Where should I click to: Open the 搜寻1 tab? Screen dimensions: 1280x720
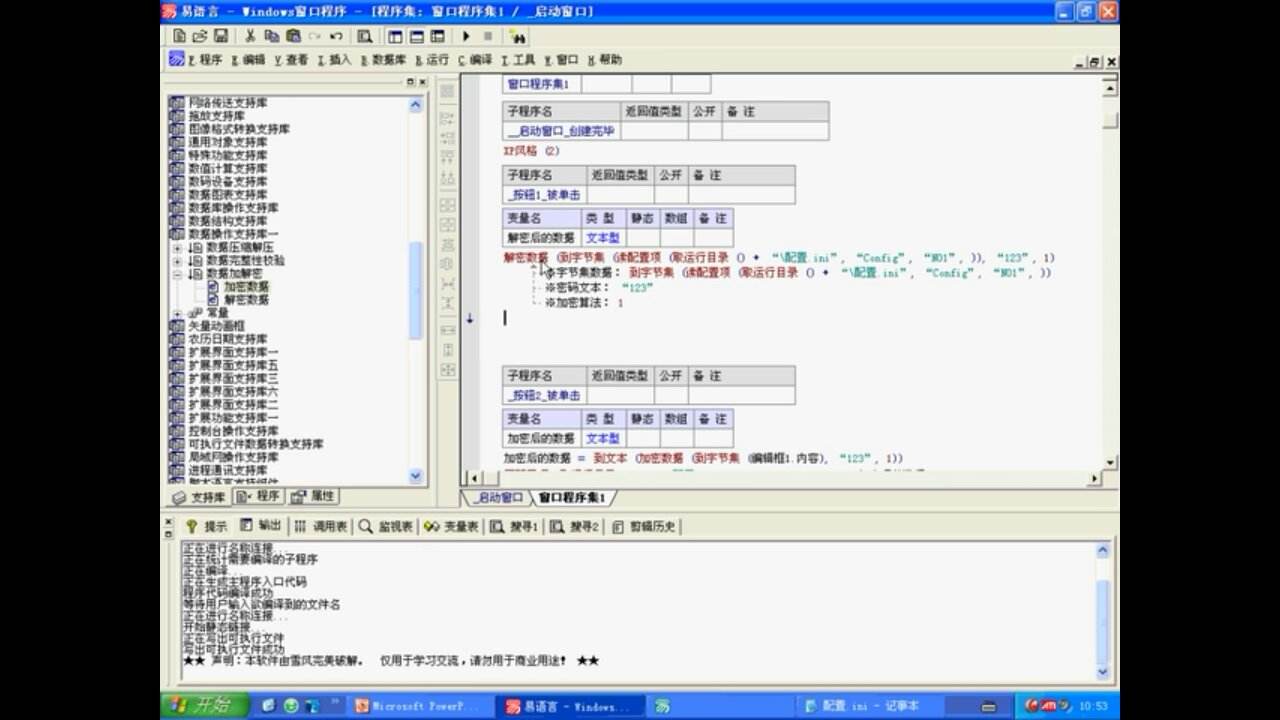(x=515, y=526)
